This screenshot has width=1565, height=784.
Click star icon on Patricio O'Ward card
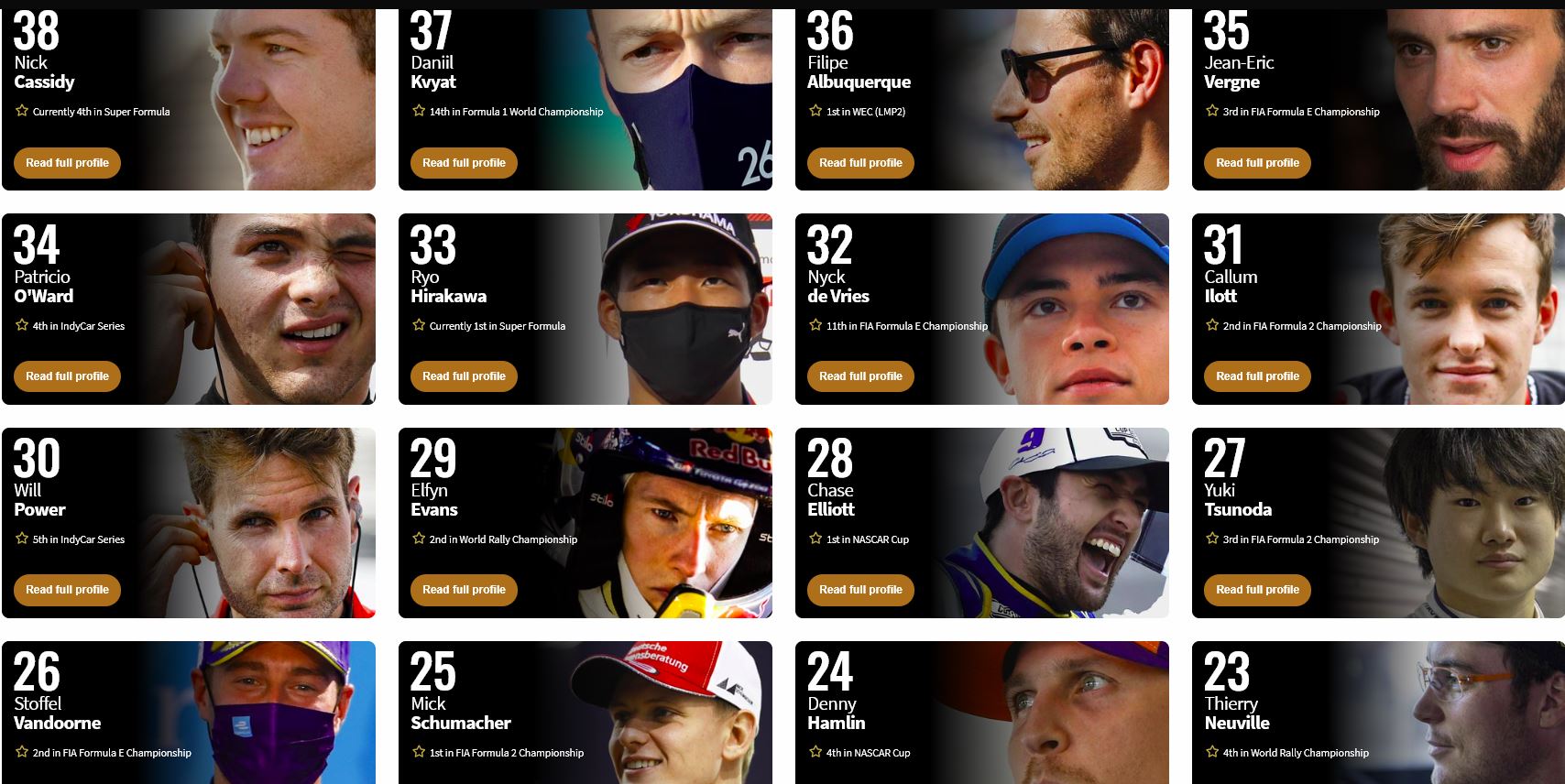[x=22, y=325]
